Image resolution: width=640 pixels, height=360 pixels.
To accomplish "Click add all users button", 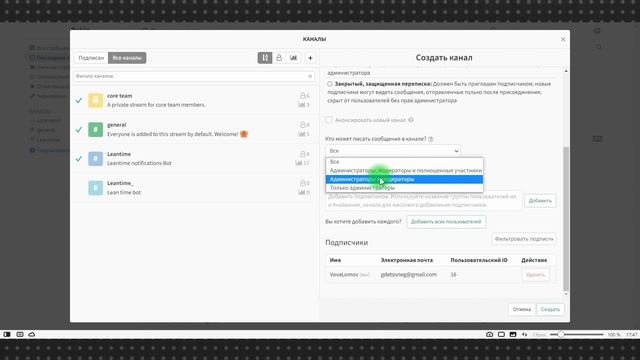I will coord(446,222).
